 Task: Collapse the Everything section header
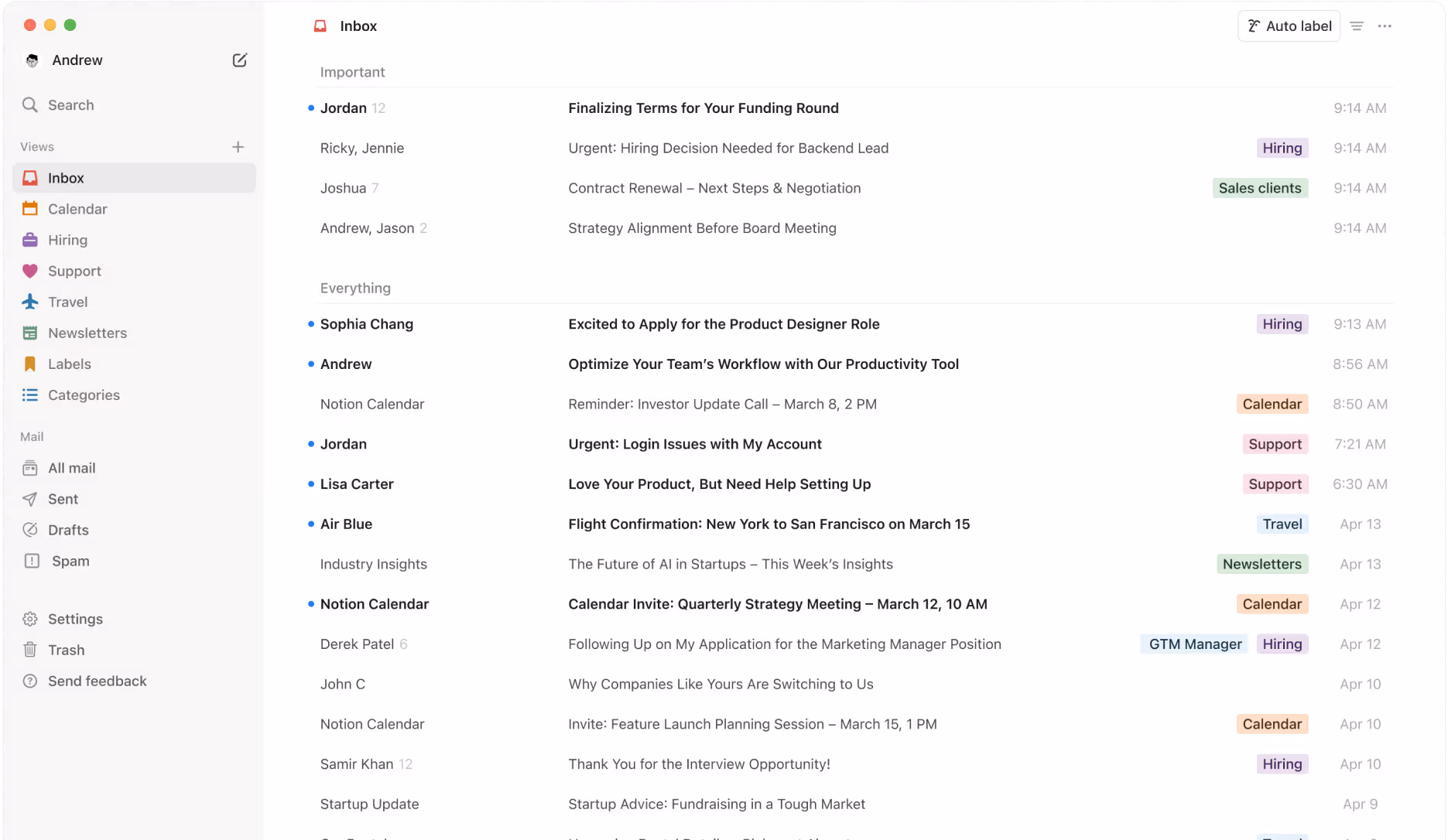(355, 288)
